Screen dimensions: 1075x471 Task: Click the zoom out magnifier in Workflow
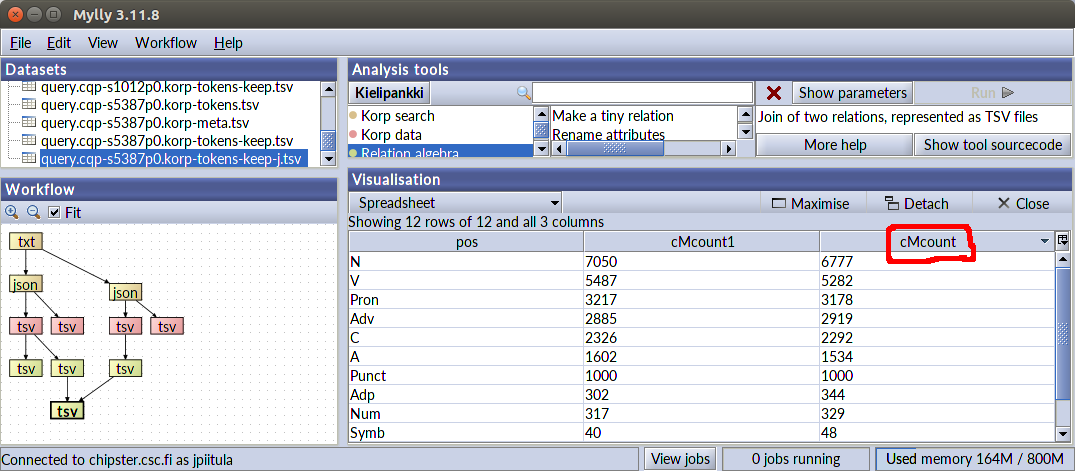point(32,212)
